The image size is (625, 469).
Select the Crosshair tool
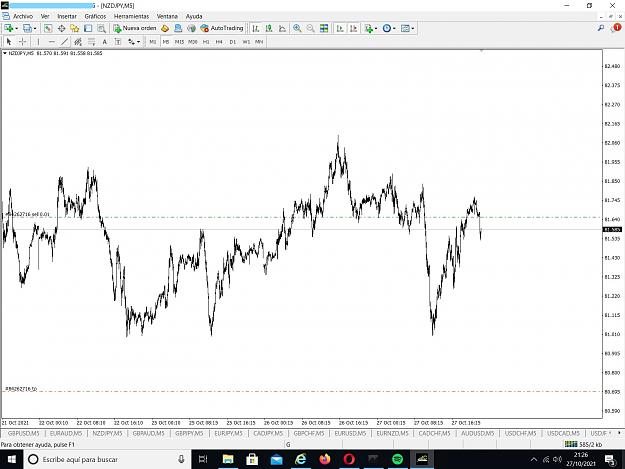tap(23, 41)
